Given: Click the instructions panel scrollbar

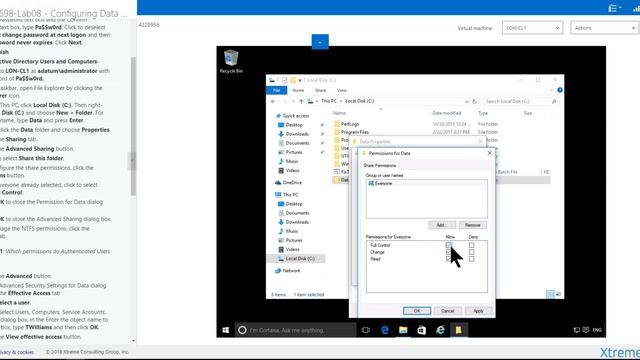Looking at the screenshot, I should [x=133, y=127].
